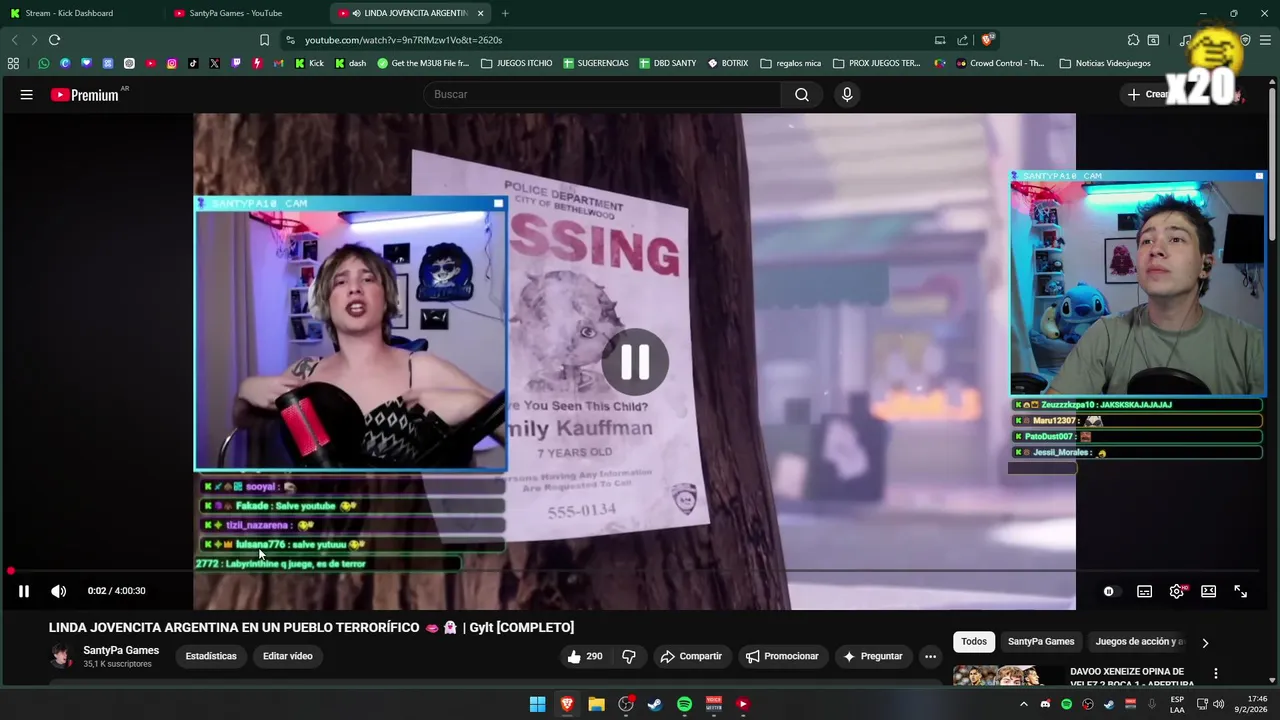1280x720 pixels.
Task: Click the Buscar search field
Action: pyautogui.click(x=603, y=95)
